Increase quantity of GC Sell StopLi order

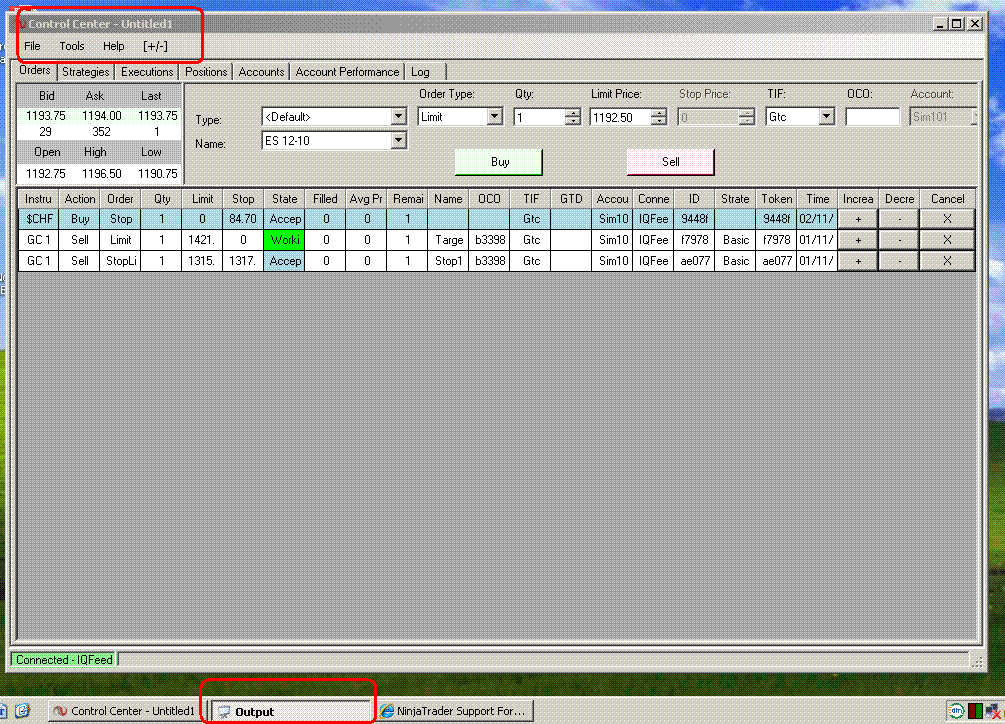coord(858,261)
